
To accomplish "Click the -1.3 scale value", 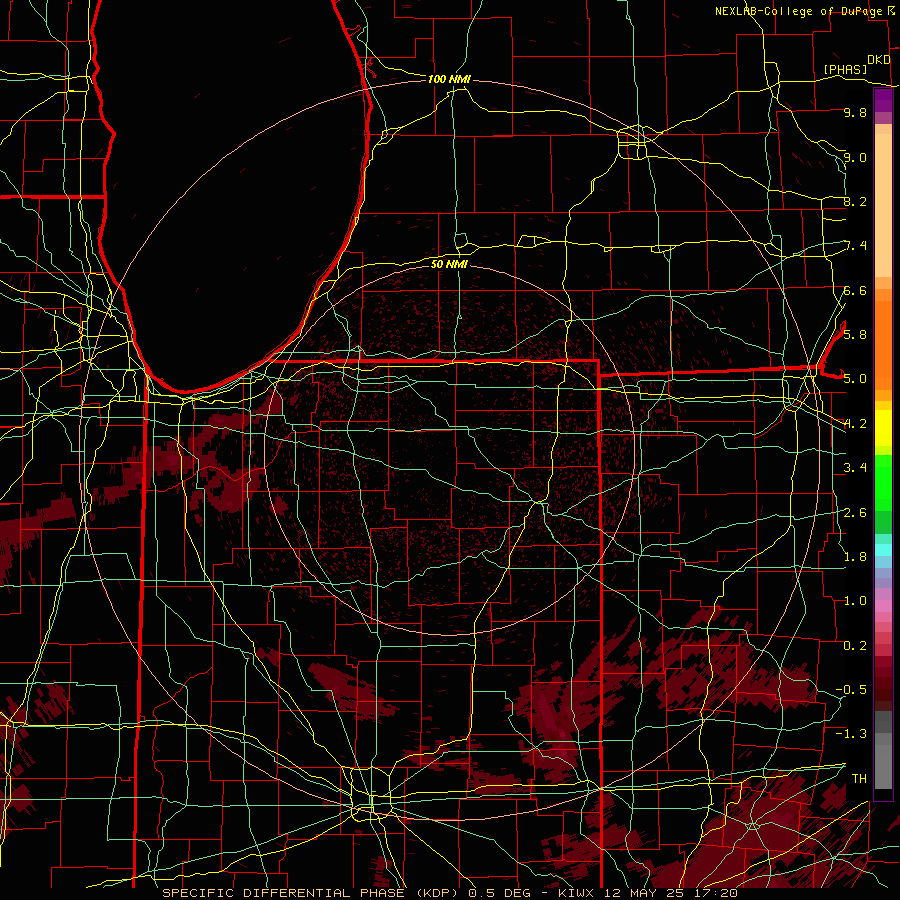I will [x=851, y=734].
